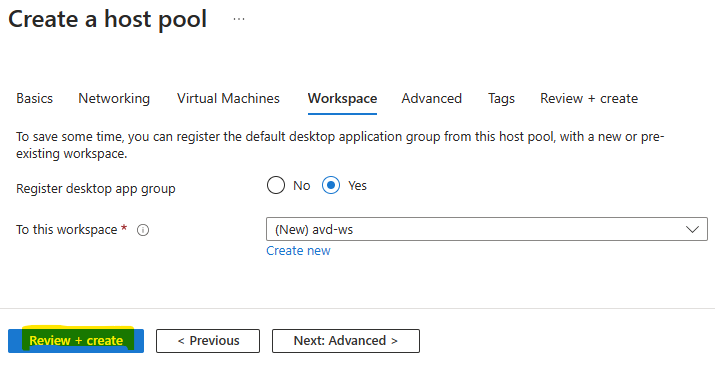715x366 pixels.
Task: Click the To this workspace field label
Action: [x=67, y=230]
